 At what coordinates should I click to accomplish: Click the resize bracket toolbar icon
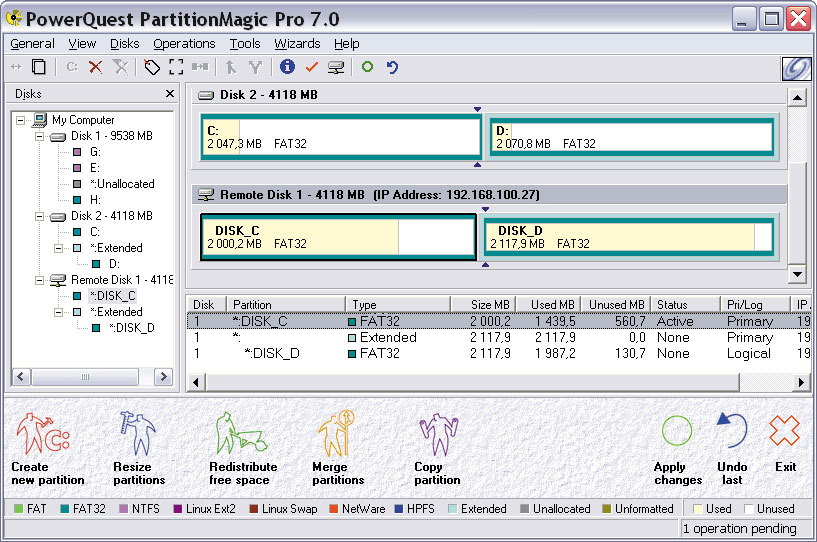(176, 67)
